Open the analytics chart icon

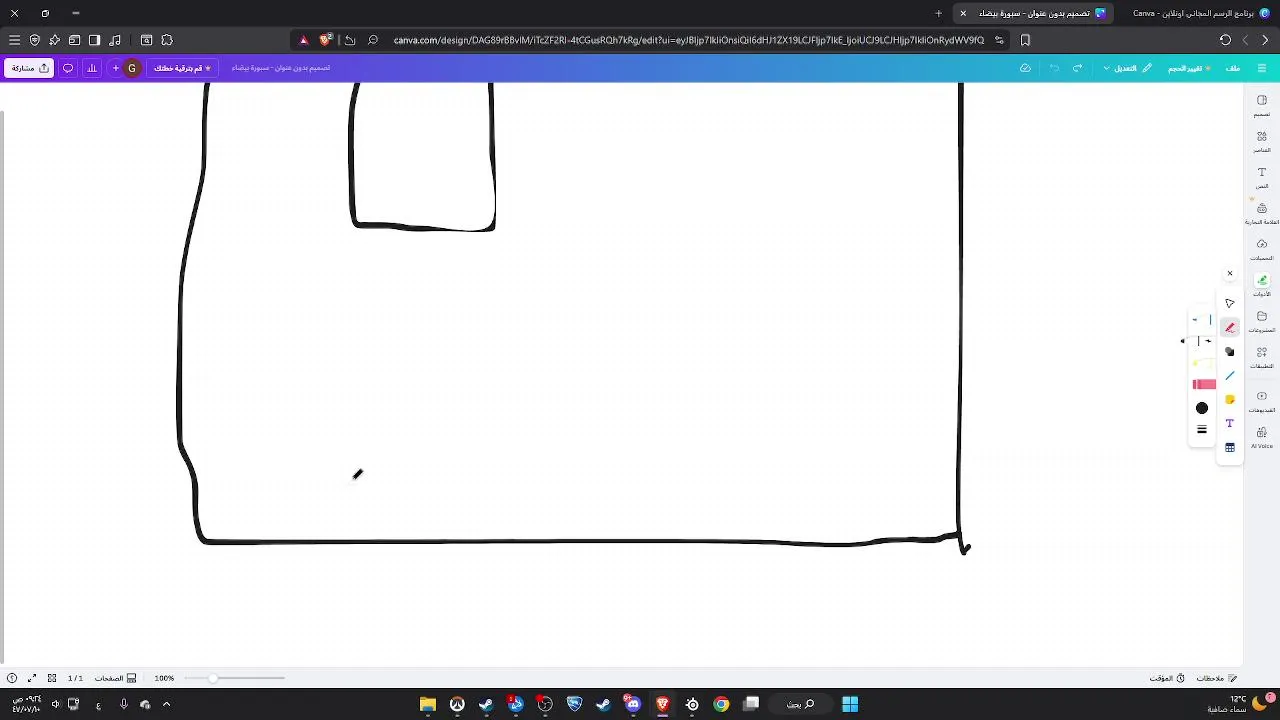tap(92, 68)
